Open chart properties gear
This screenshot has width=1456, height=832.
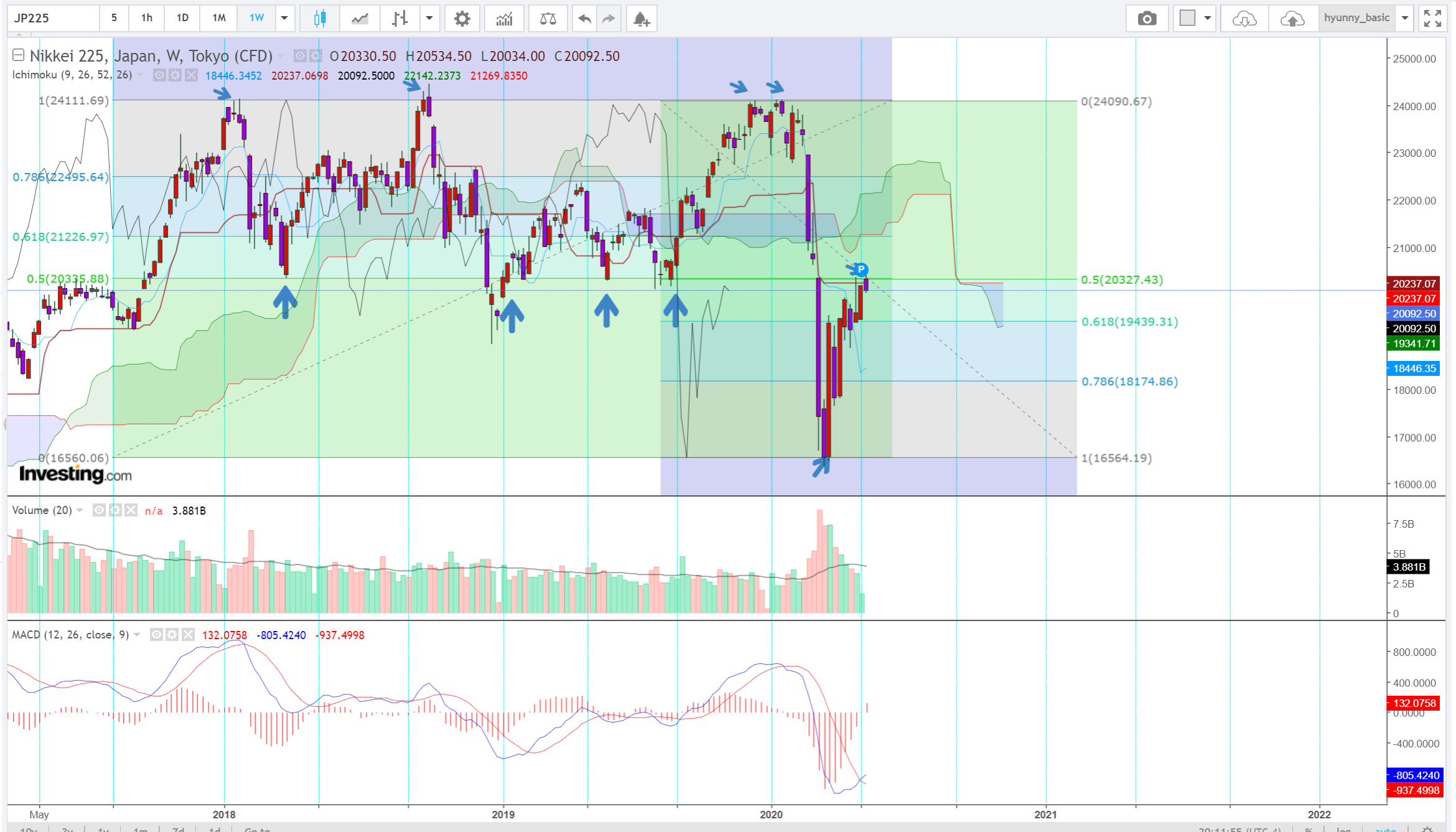[x=462, y=18]
